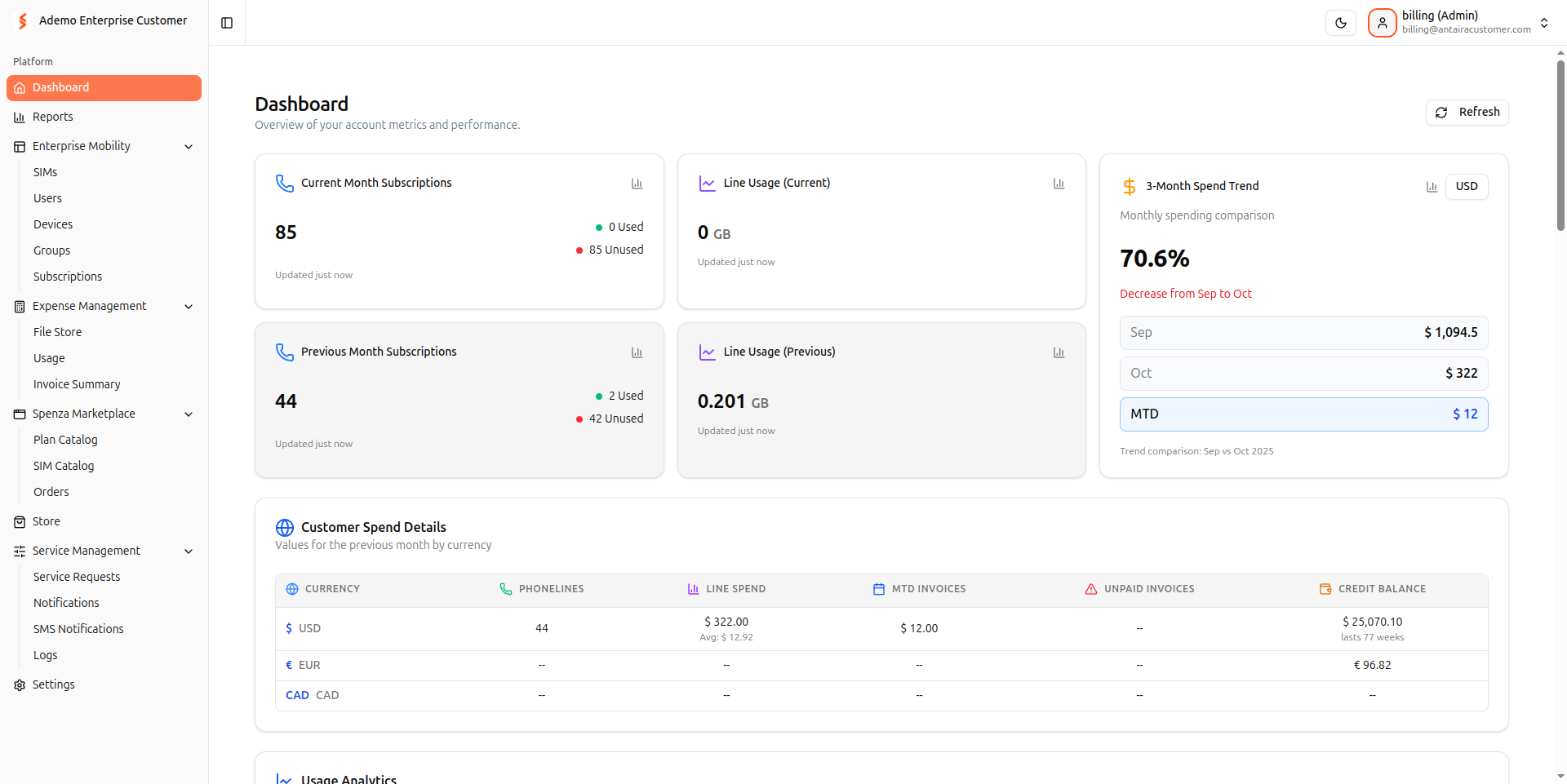Toggle the sidebar panel visibility
Screen dimensions: 1567x784
point(227,23)
